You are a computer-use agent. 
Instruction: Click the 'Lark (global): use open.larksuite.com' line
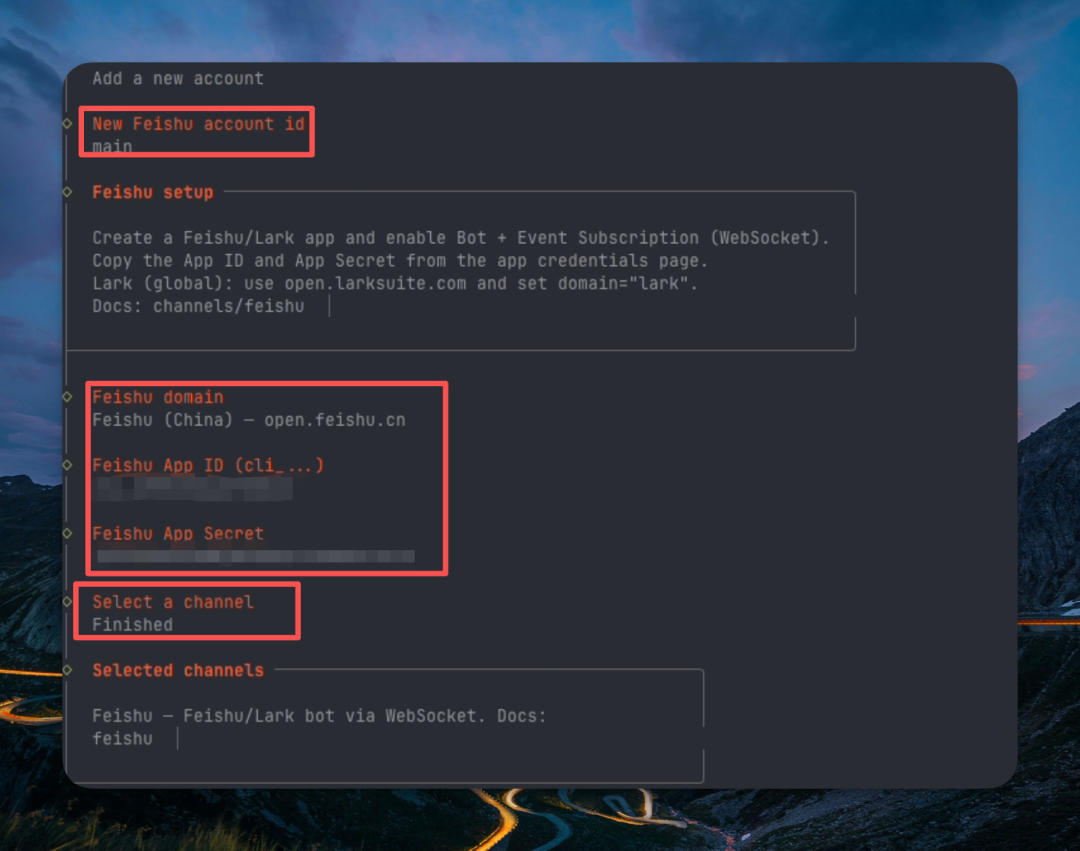(x=395, y=283)
